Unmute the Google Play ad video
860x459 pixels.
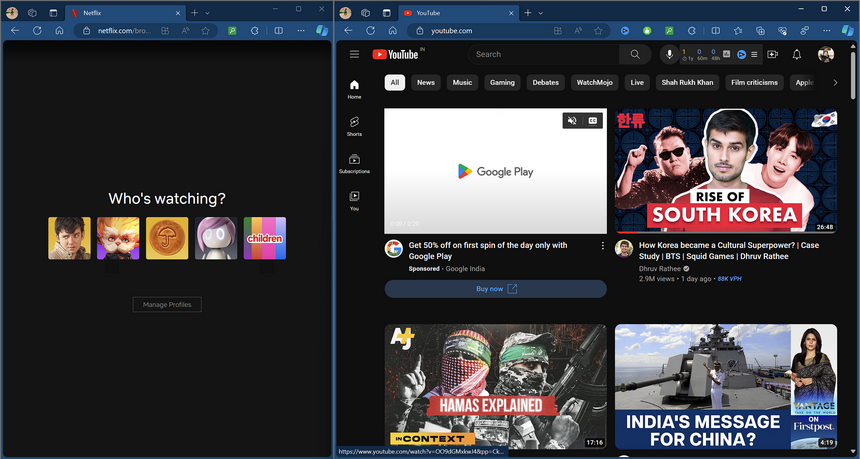(572, 120)
